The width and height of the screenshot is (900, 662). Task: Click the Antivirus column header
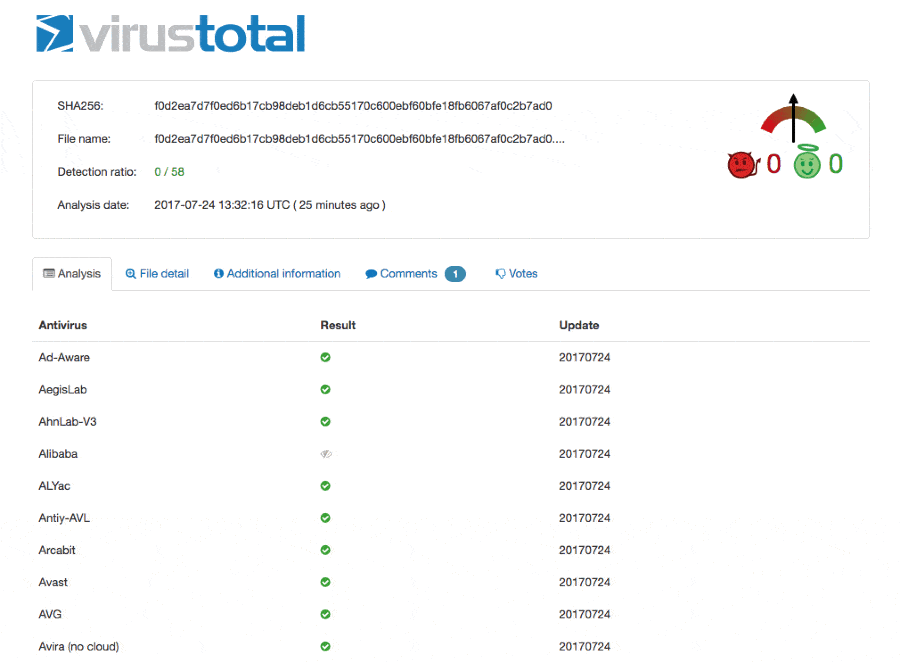coord(63,325)
